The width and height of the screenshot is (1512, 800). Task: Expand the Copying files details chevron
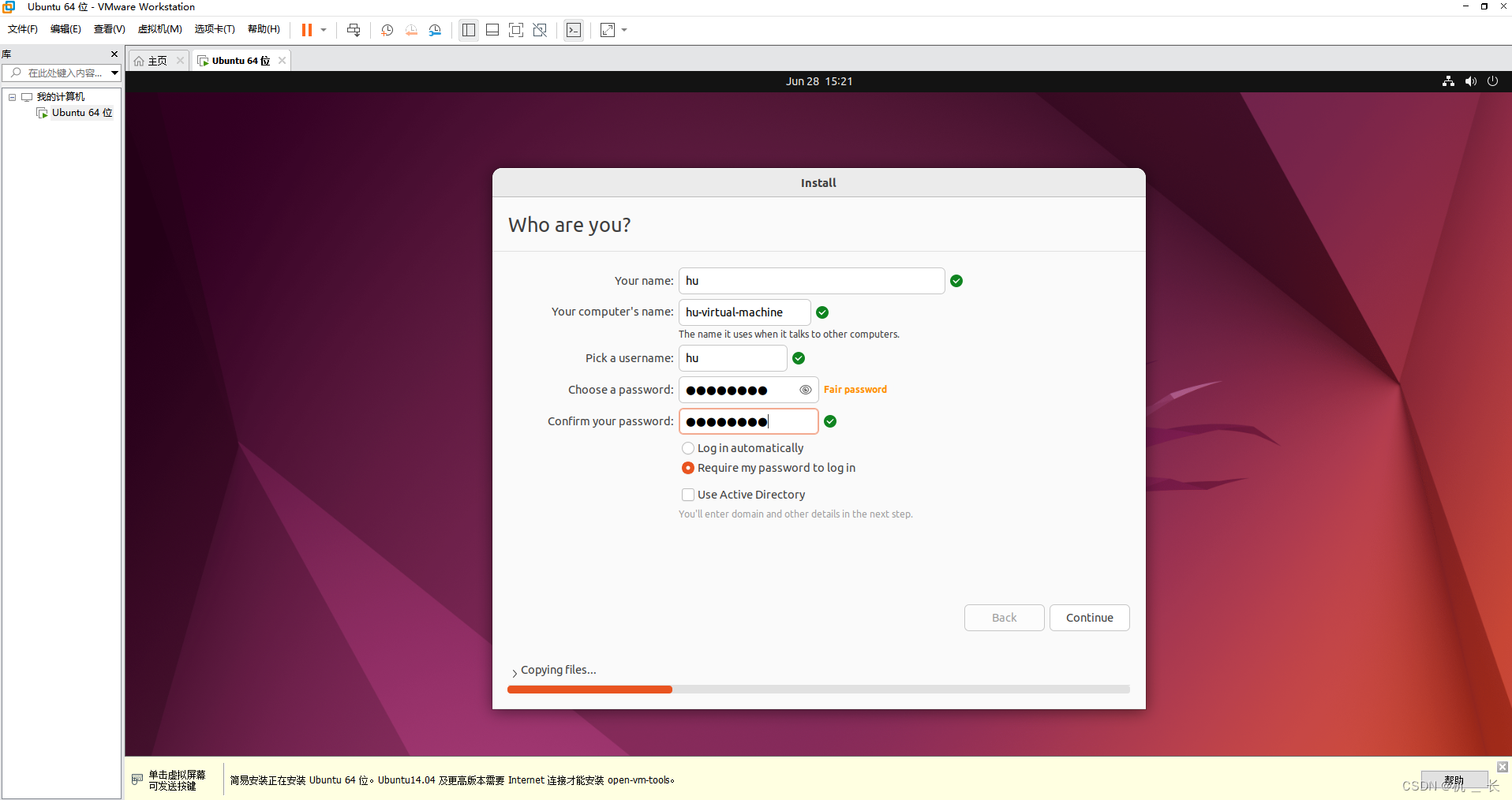point(515,673)
